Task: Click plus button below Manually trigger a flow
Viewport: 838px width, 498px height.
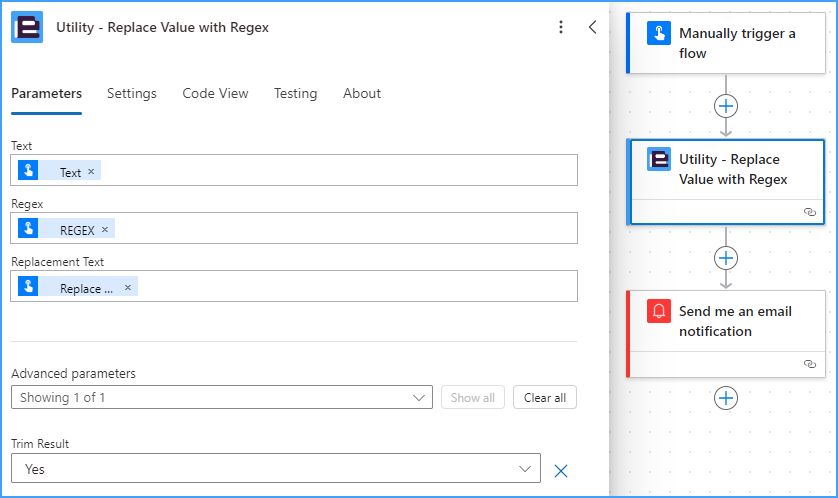Action: [x=726, y=106]
